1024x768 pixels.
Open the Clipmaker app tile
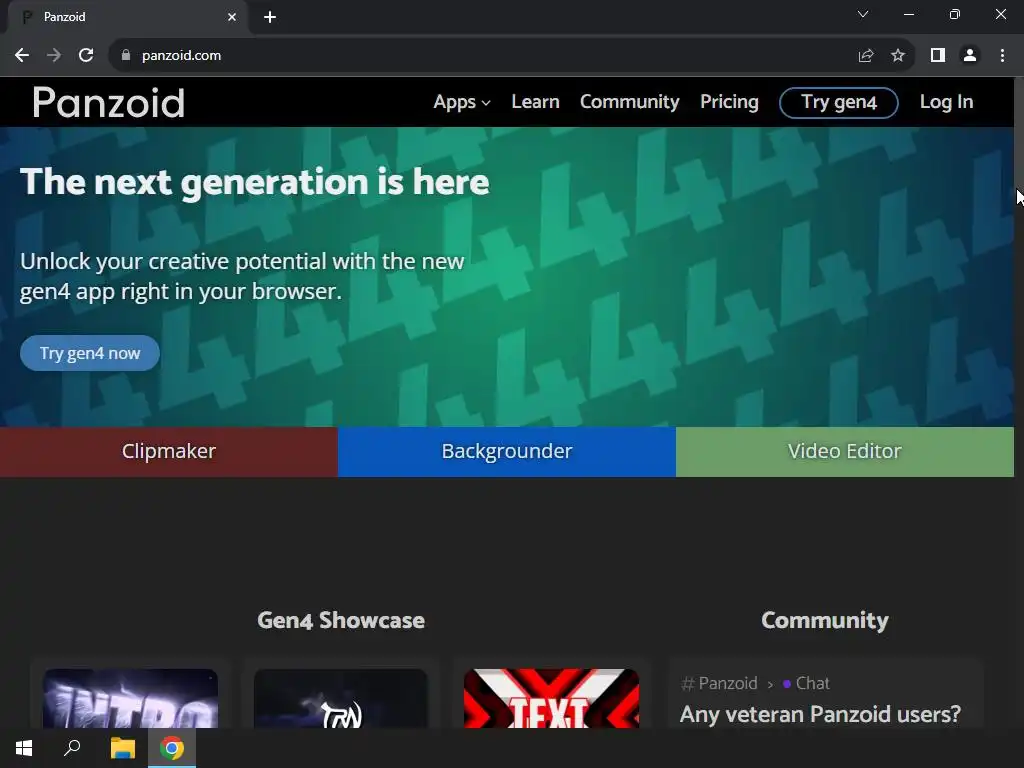click(168, 452)
